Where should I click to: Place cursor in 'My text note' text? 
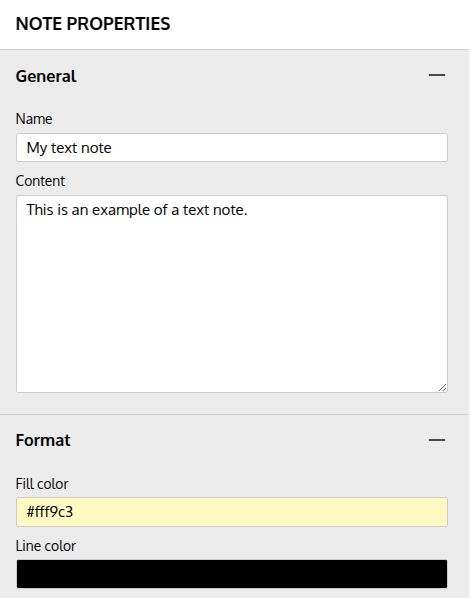coord(69,148)
